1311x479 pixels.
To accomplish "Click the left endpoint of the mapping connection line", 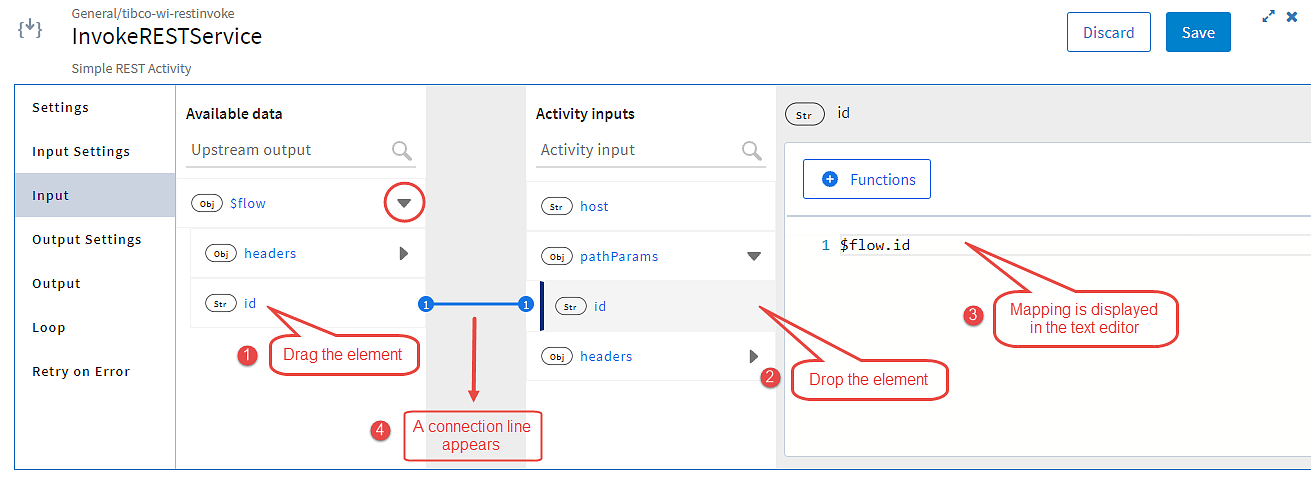I will (425, 304).
